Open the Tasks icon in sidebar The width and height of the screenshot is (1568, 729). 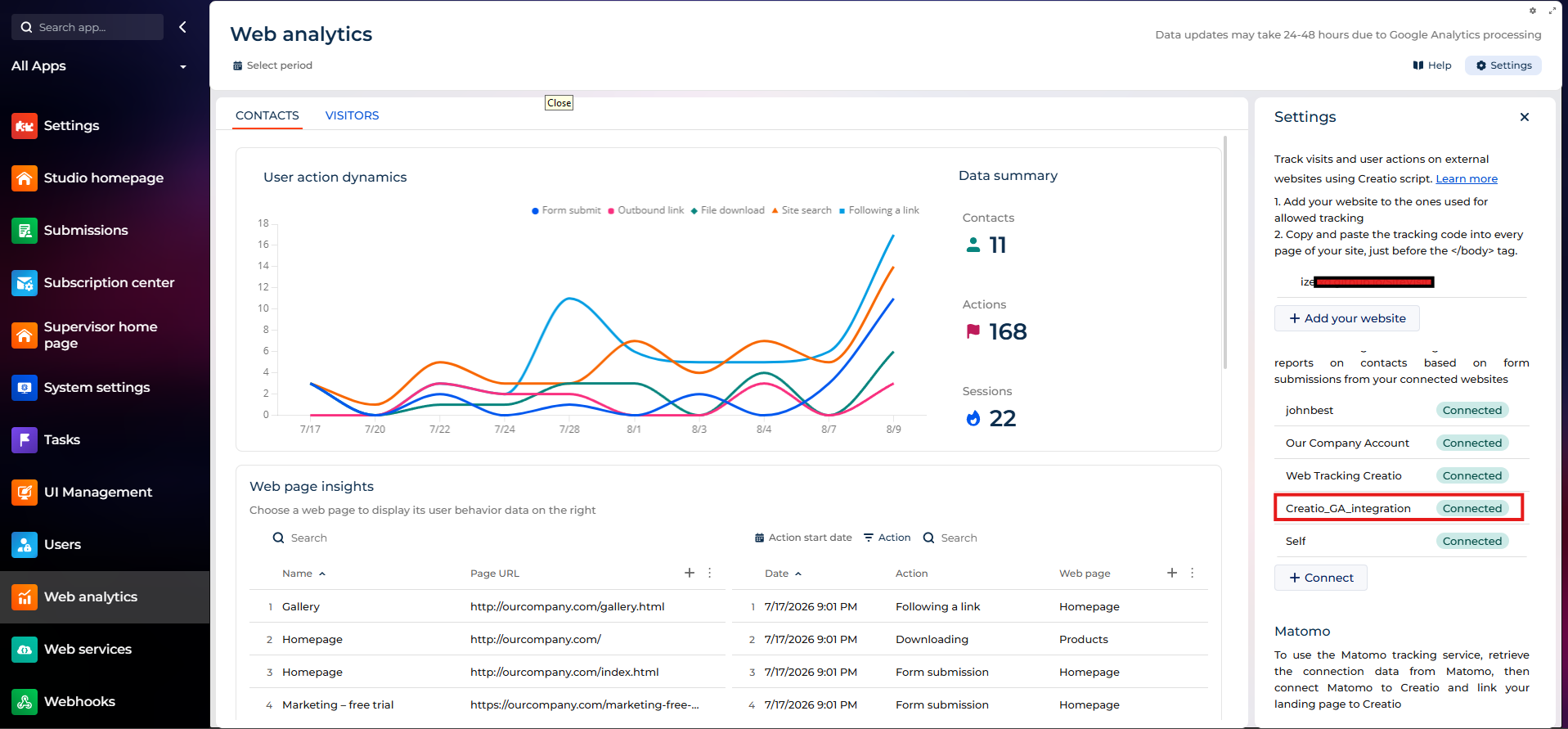(x=25, y=440)
